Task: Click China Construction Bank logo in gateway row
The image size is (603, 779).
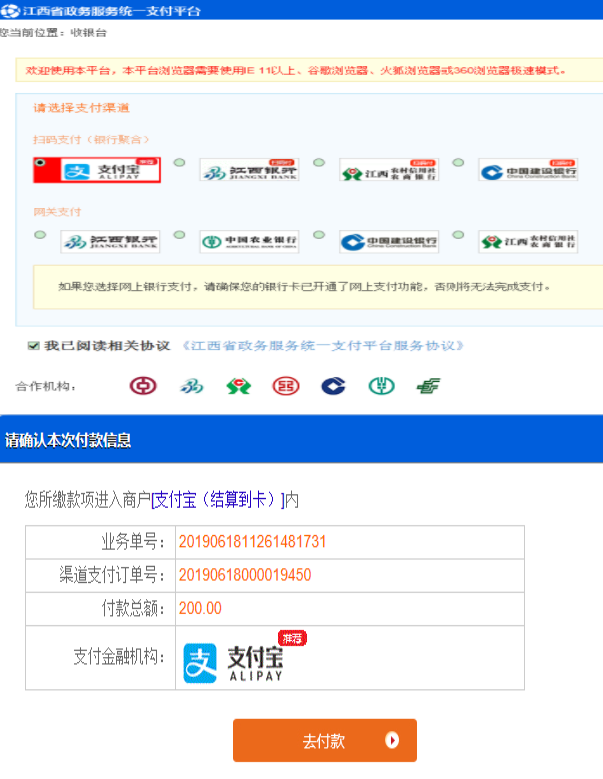Action: (x=389, y=242)
